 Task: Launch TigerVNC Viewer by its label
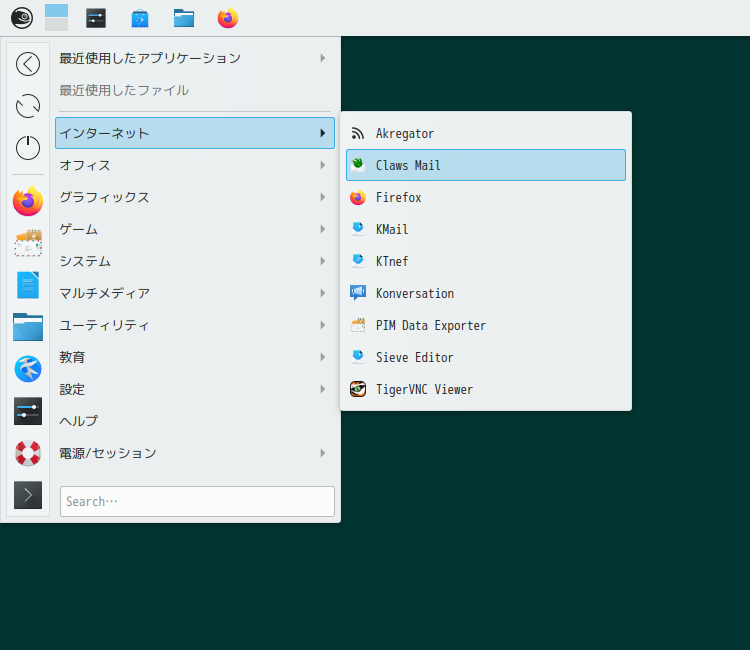point(424,389)
